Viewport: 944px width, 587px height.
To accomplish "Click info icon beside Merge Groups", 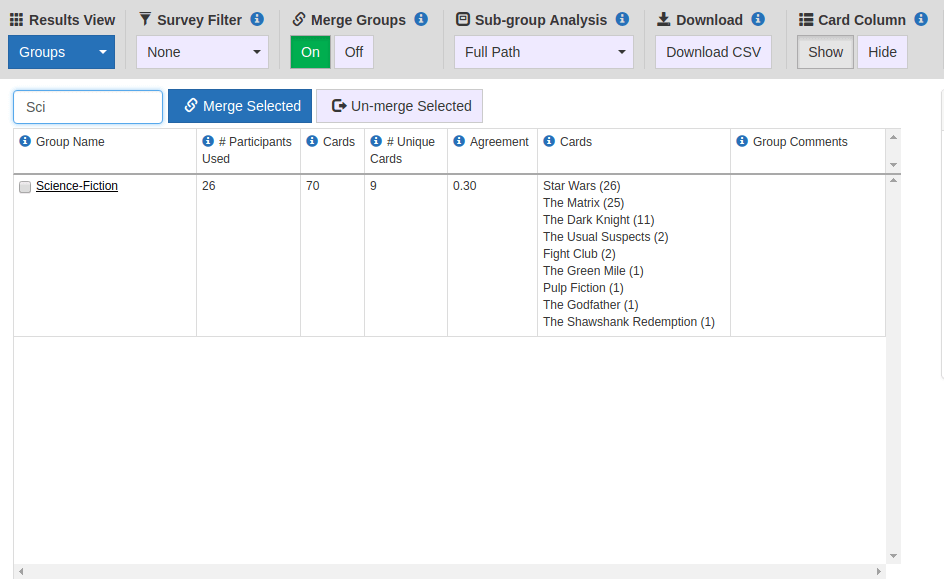I will click(421, 19).
